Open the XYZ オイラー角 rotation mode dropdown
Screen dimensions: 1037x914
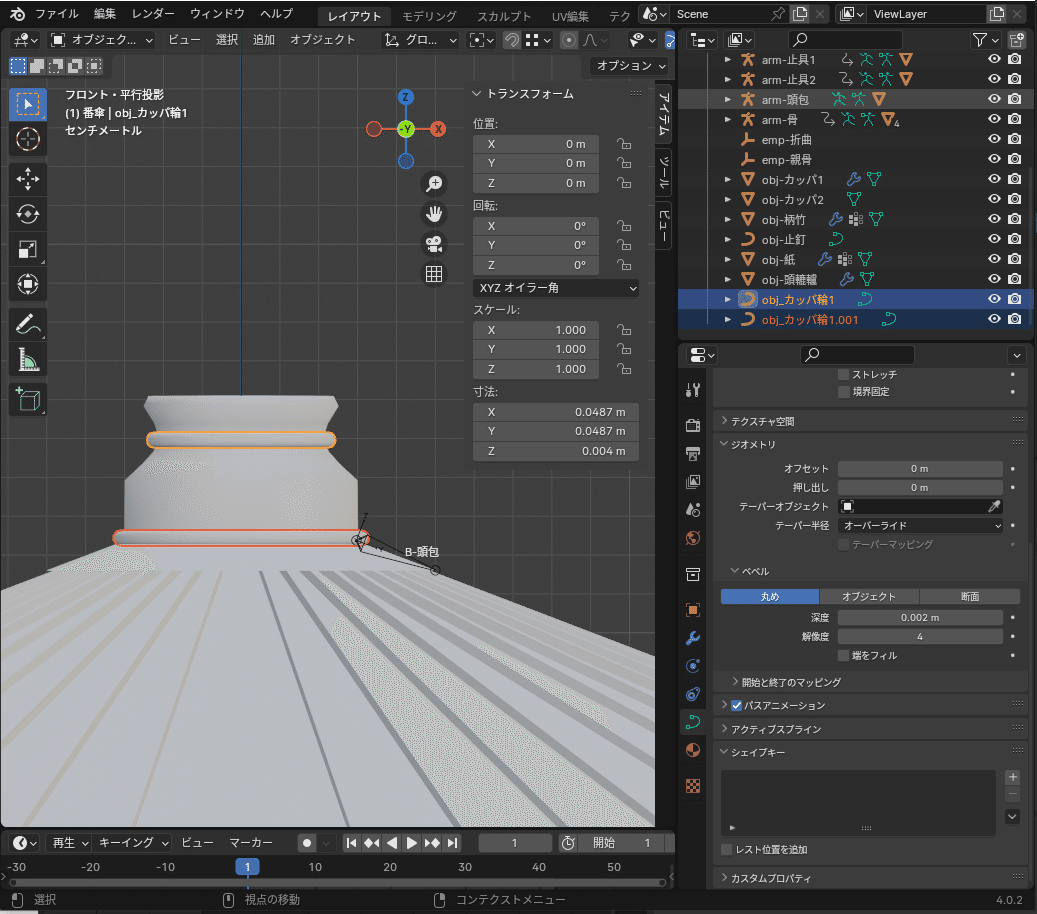[x=556, y=288]
